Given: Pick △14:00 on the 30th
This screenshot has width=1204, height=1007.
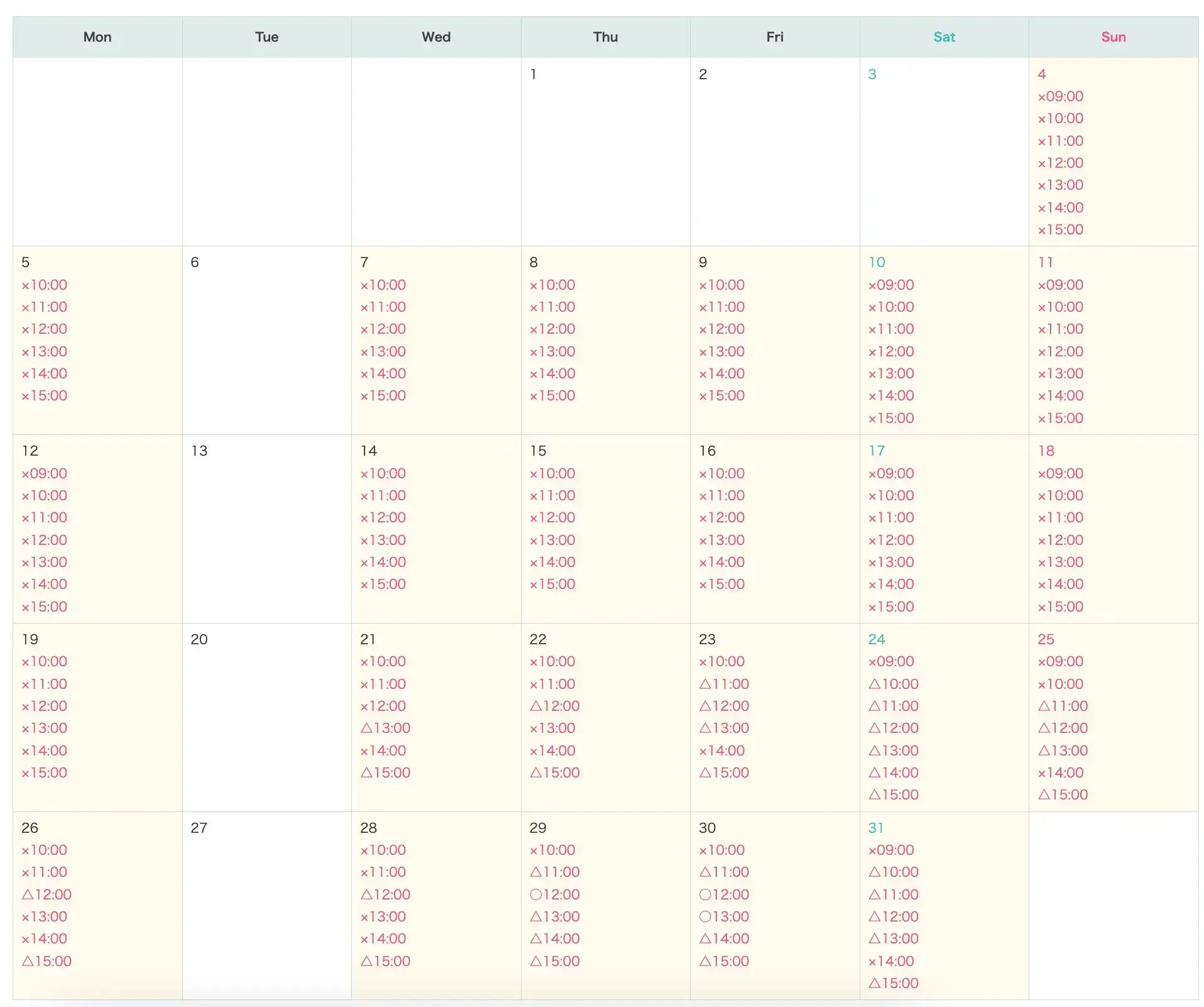Looking at the screenshot, I should pos(724,938).
